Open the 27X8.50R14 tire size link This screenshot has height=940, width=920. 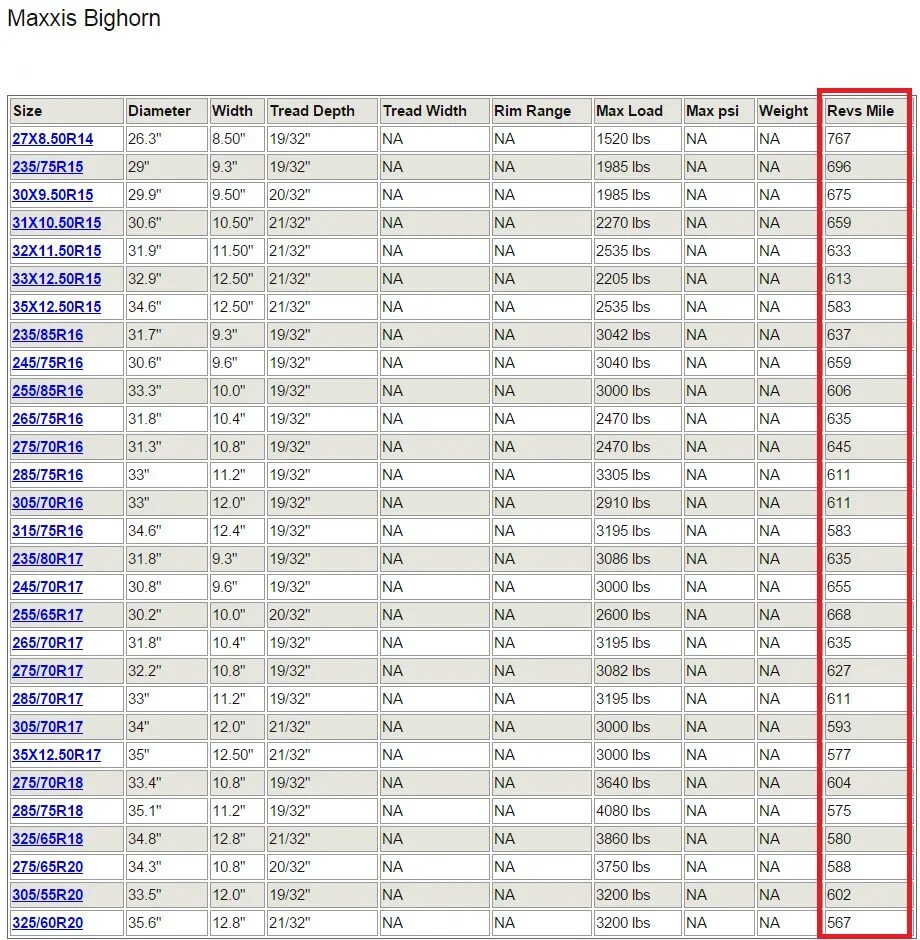click(53, 139)
